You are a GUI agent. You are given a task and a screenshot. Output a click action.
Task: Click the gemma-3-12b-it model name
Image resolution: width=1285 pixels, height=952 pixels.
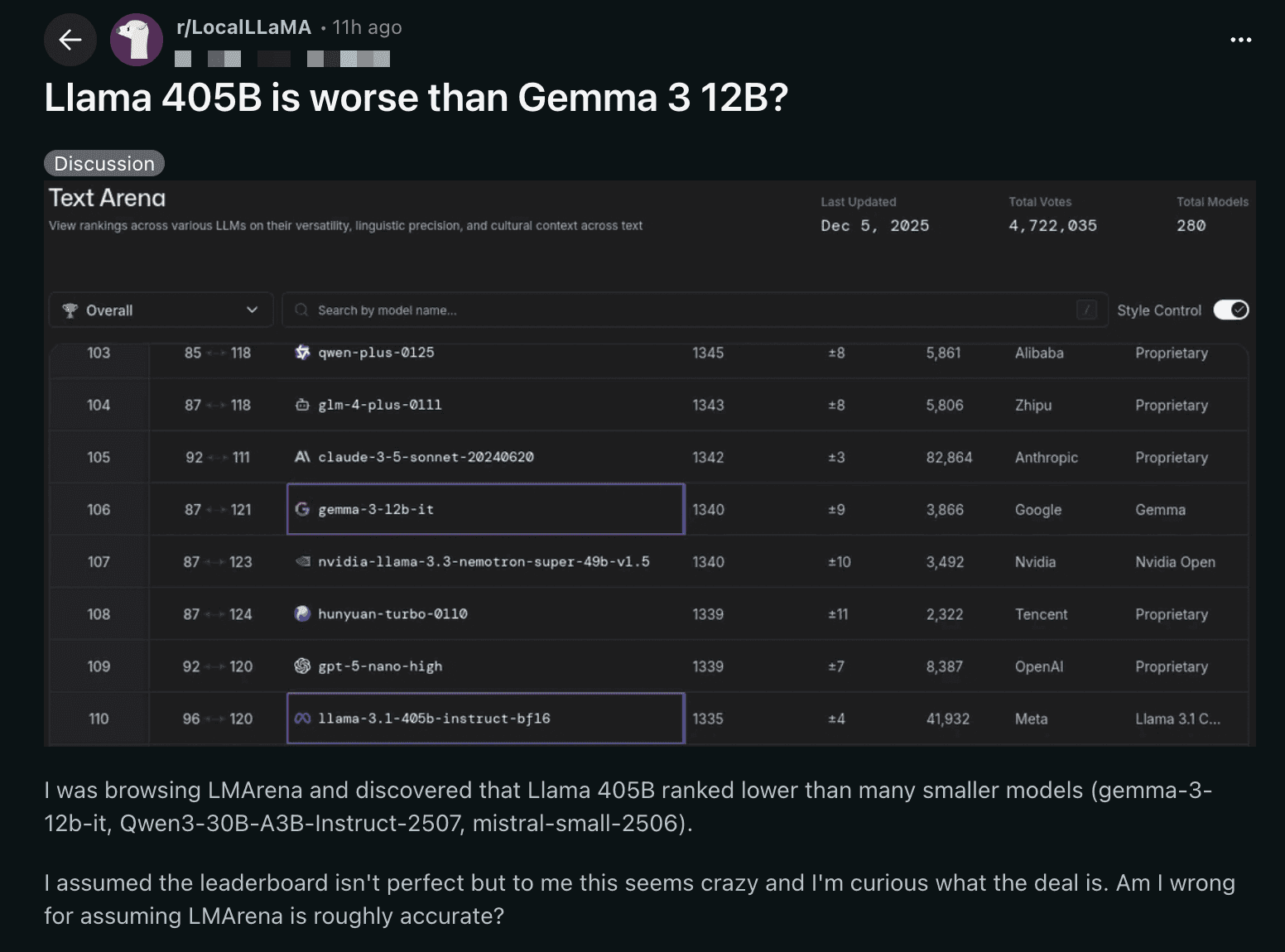click(x=376, y=509)
